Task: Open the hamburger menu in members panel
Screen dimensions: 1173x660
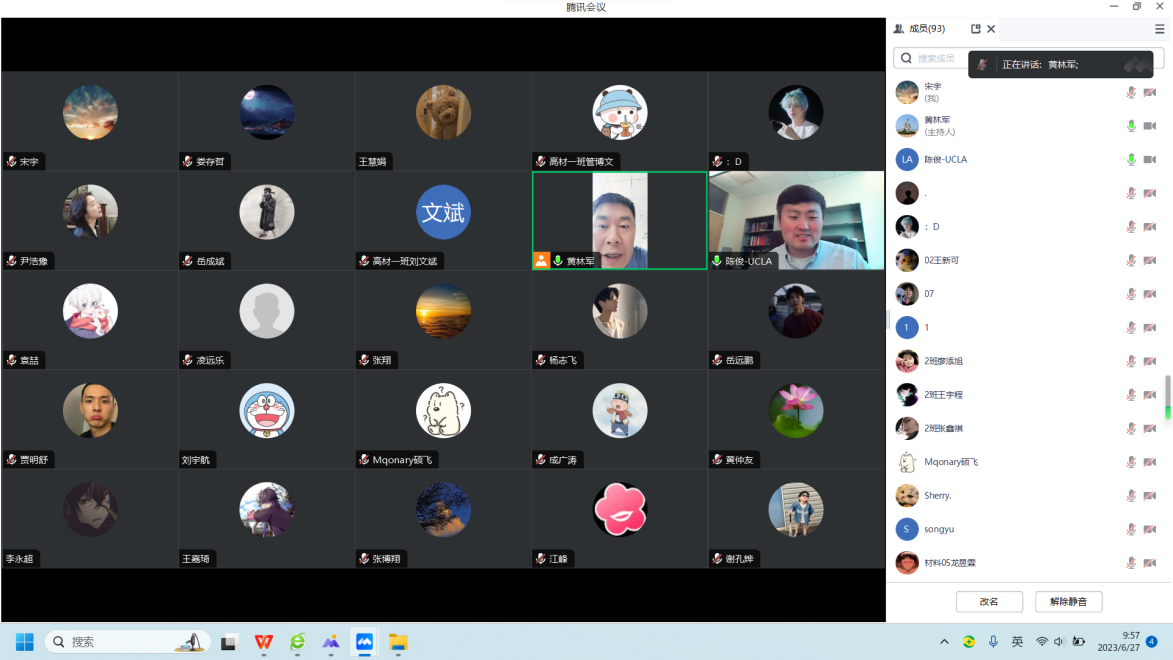Action: point(1159,29)
